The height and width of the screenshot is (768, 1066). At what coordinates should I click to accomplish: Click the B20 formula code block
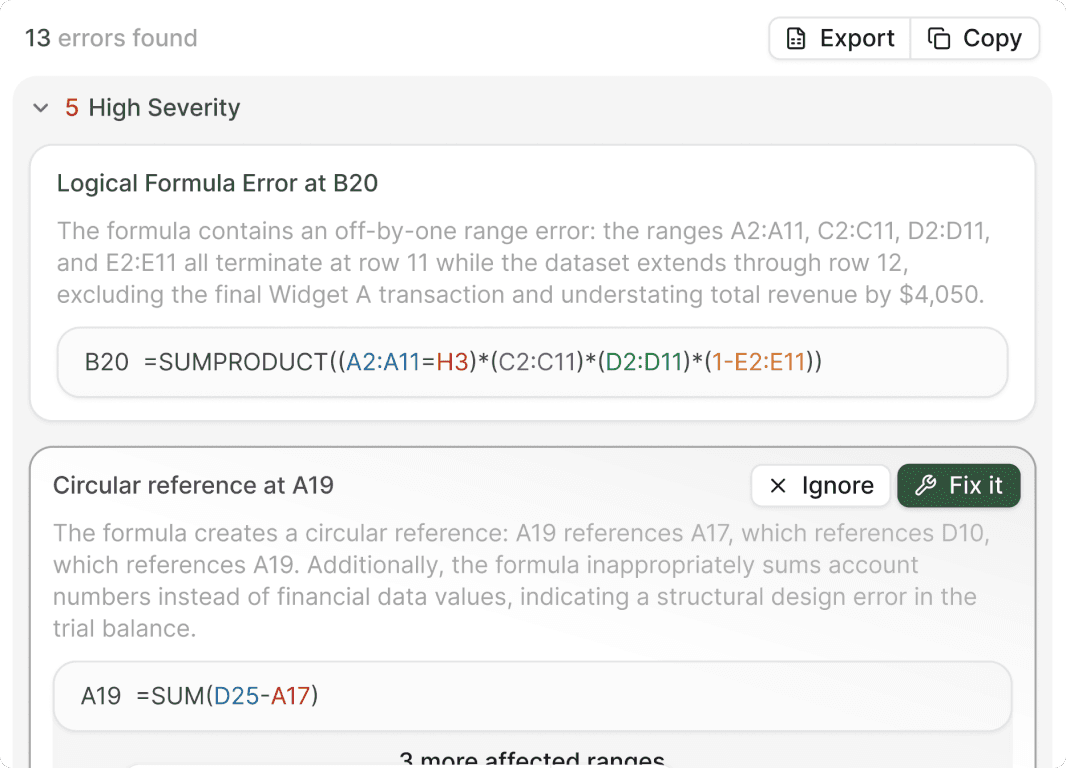533,362
